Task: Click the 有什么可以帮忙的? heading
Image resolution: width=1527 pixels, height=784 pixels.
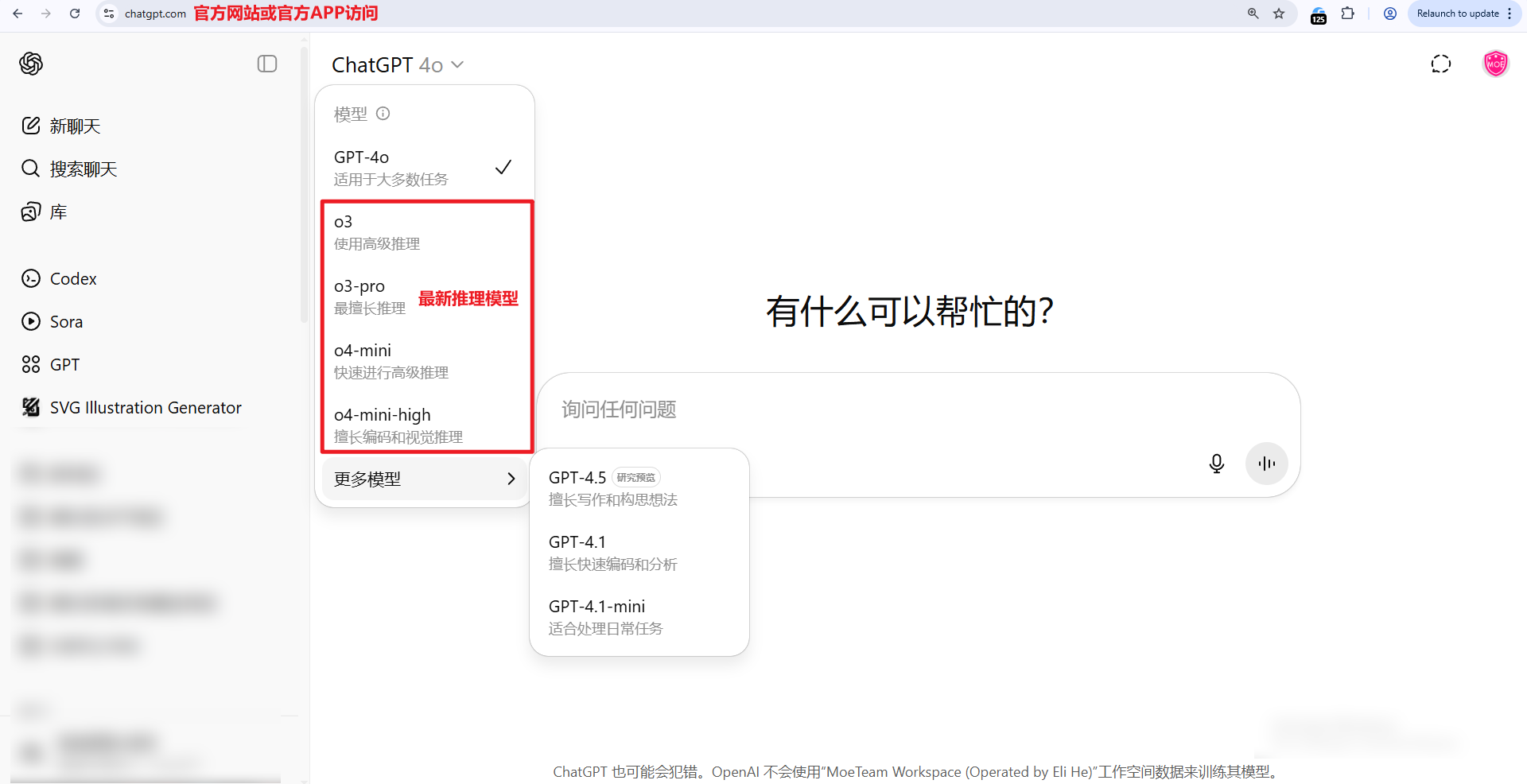Action: [910, 310]
